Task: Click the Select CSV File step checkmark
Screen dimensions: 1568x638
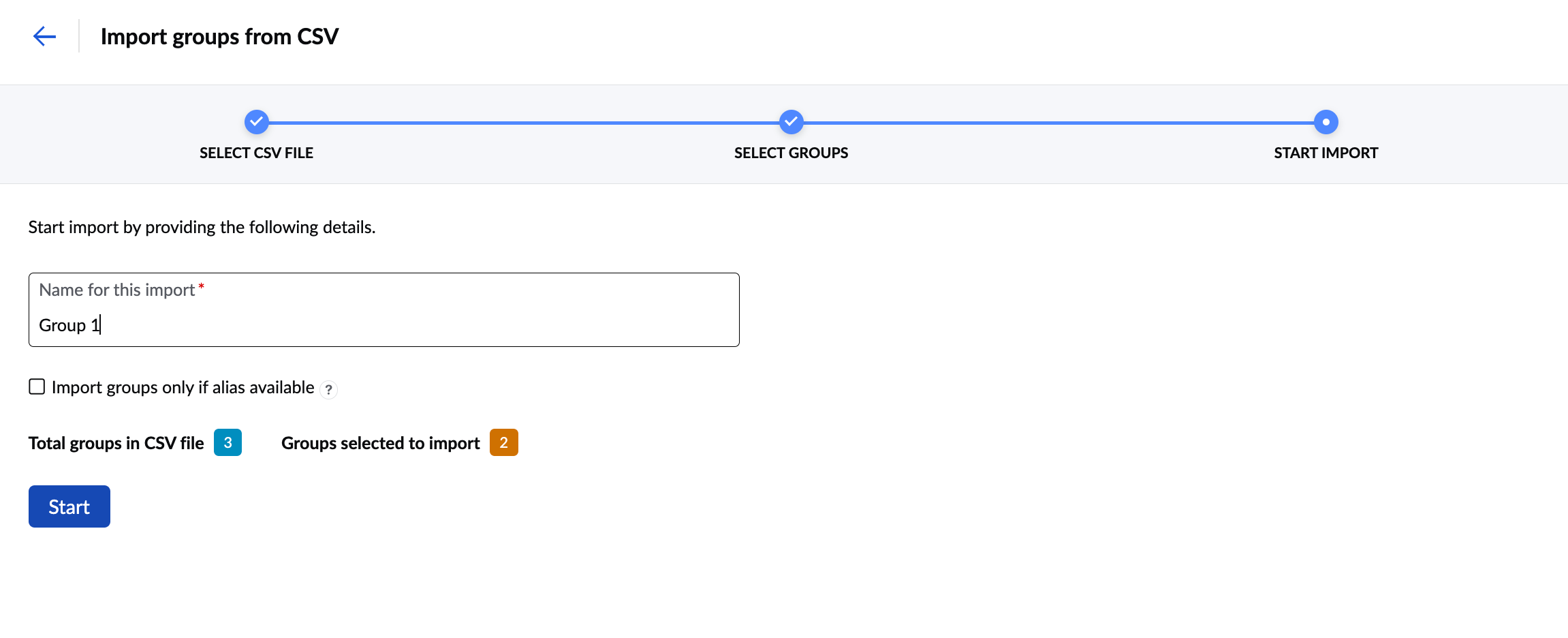Action: (x=256, y=122)
